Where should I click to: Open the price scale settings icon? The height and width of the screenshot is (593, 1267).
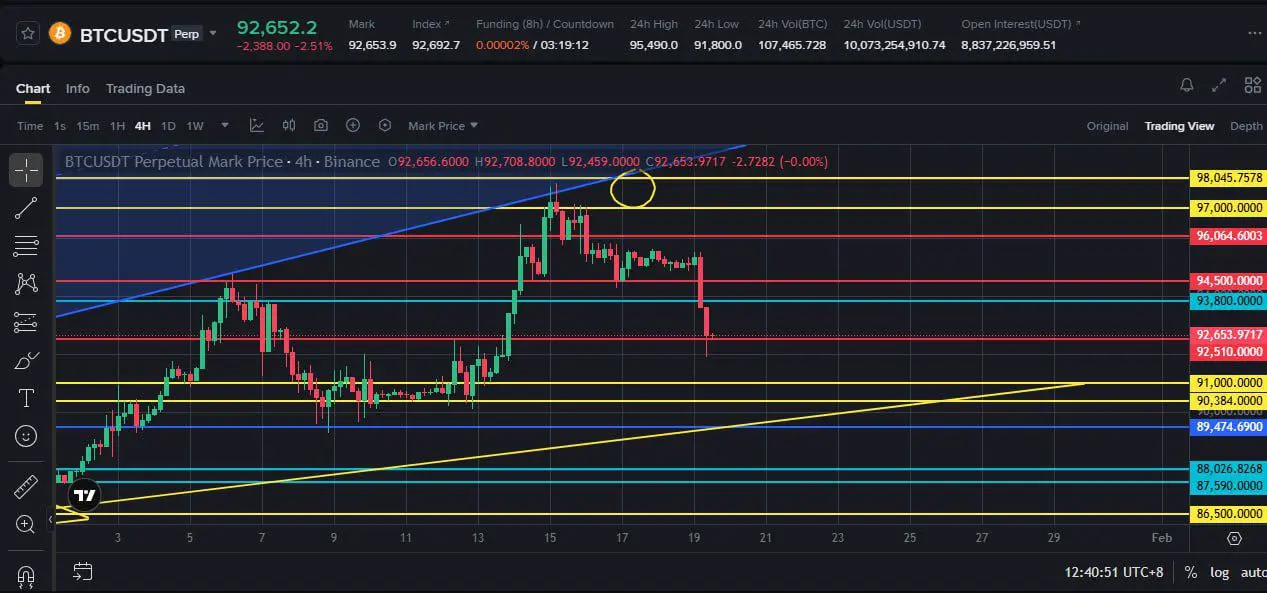point(1234,538)
